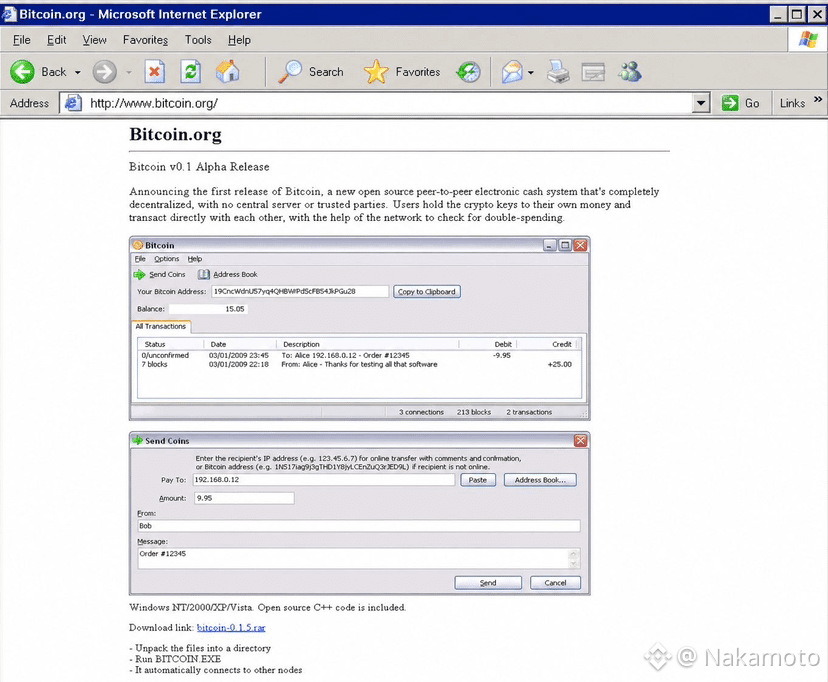The height and width of the screenshot is (682, 828).
Task: Click the Amount field showing 9.95
Action: point(244,498)
